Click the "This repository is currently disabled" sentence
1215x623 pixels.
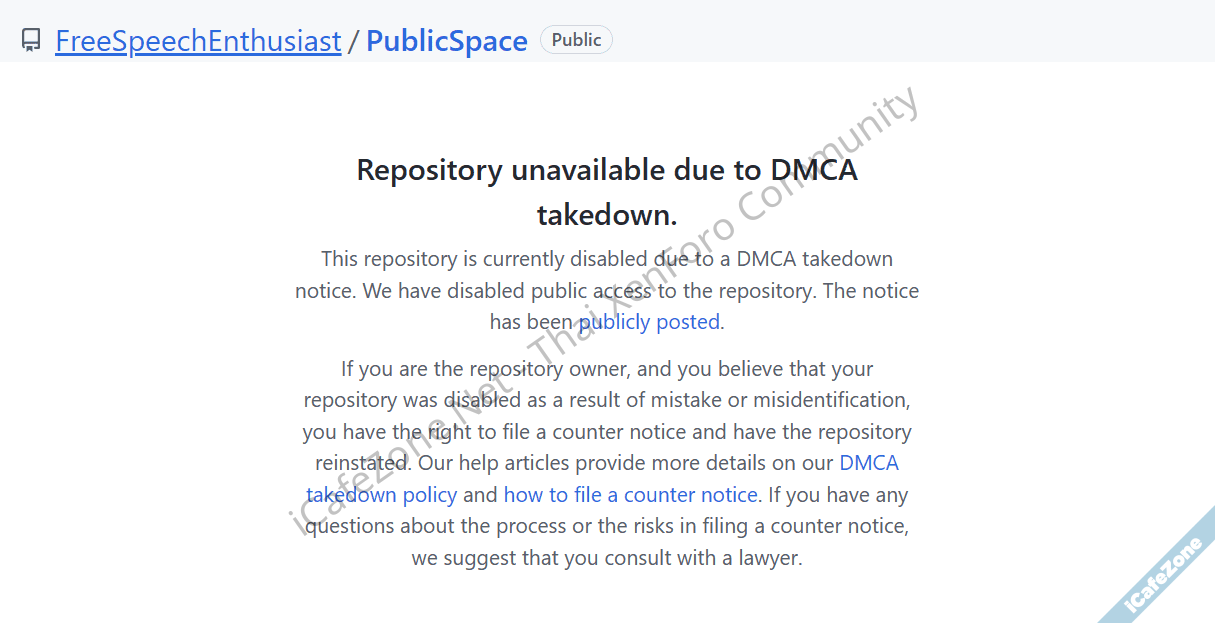[480, 259]
